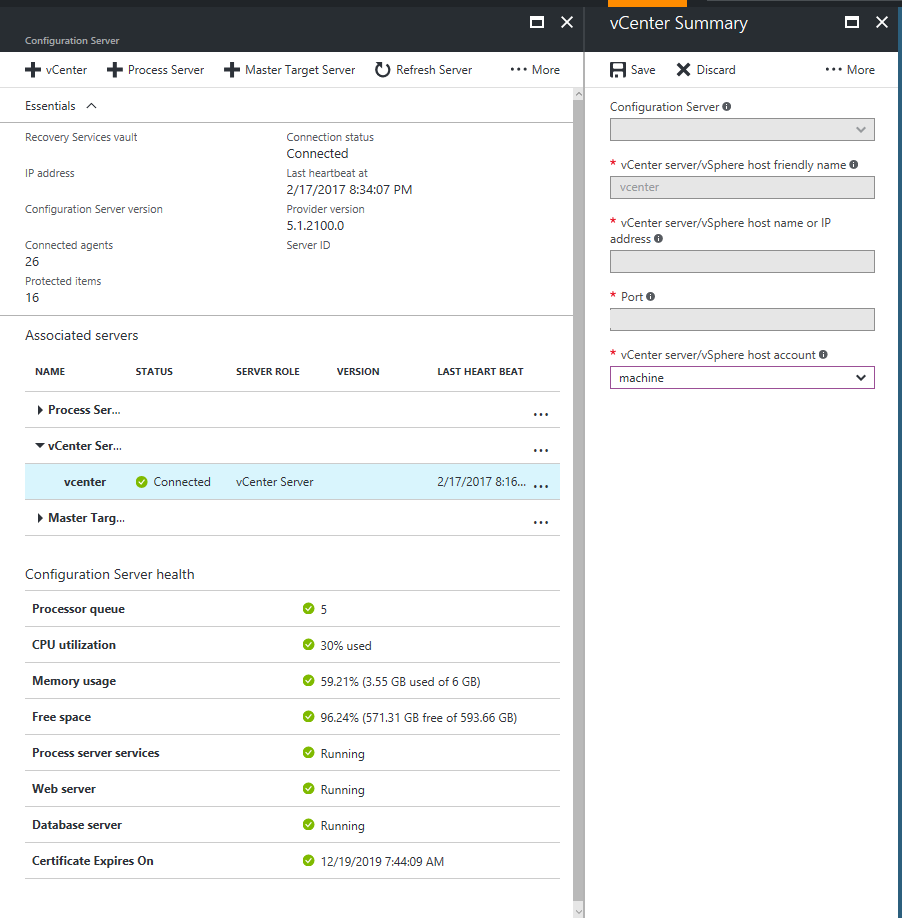The height and width of the screenshot is (918, 902).
Task: Open the host account dropdown showing machine
Action: [742, 378]
